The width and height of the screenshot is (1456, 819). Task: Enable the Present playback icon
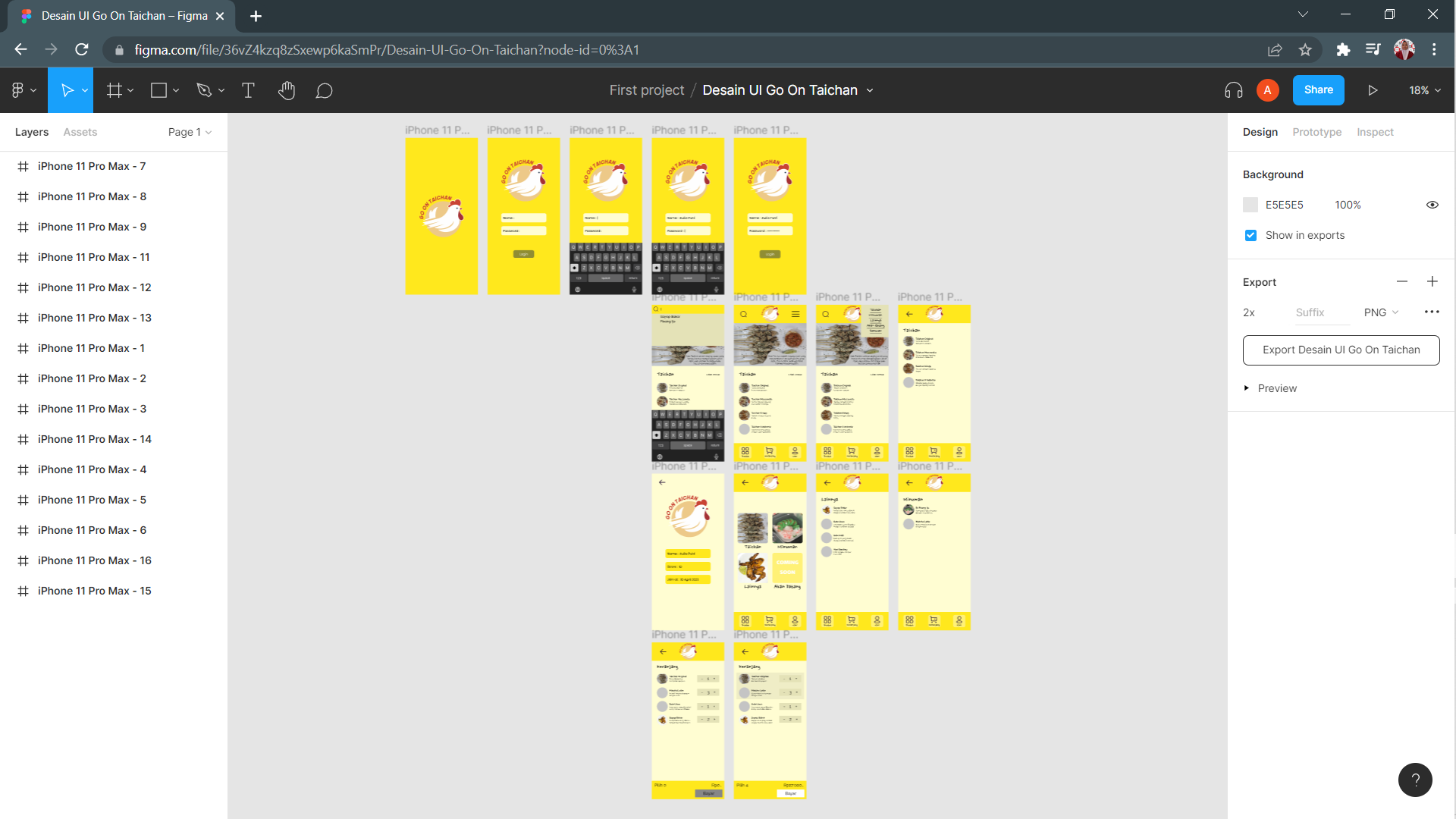pyautogui.click(x=1373, y=90)
